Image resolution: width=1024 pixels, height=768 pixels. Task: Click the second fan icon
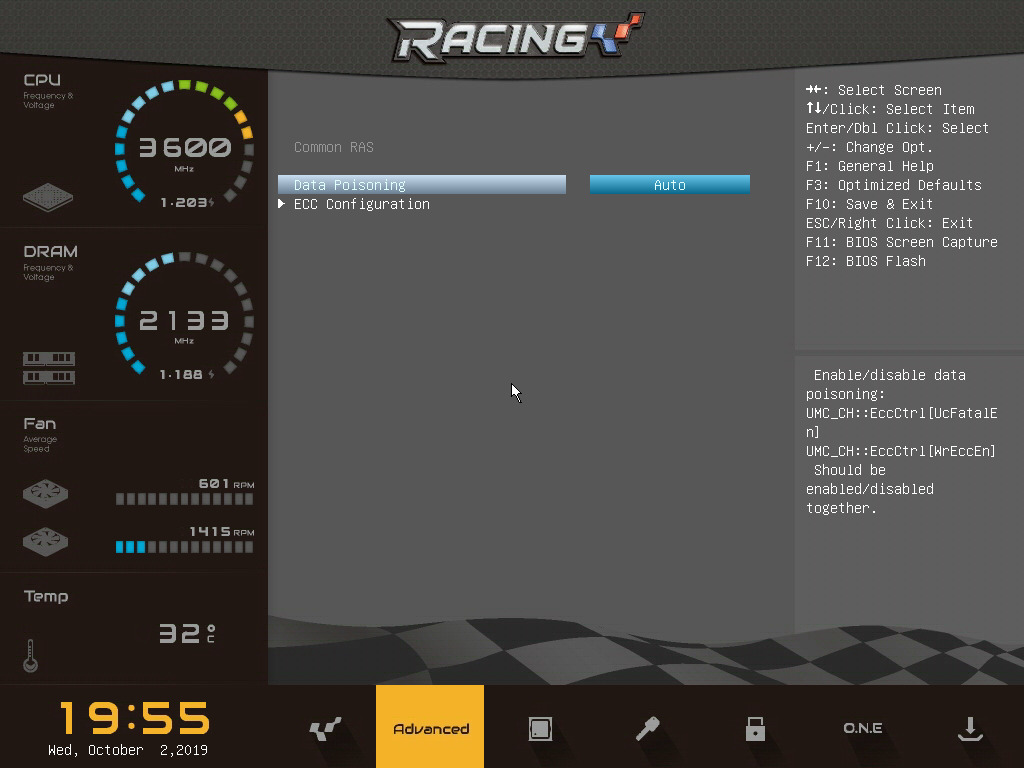click(45, 541)
